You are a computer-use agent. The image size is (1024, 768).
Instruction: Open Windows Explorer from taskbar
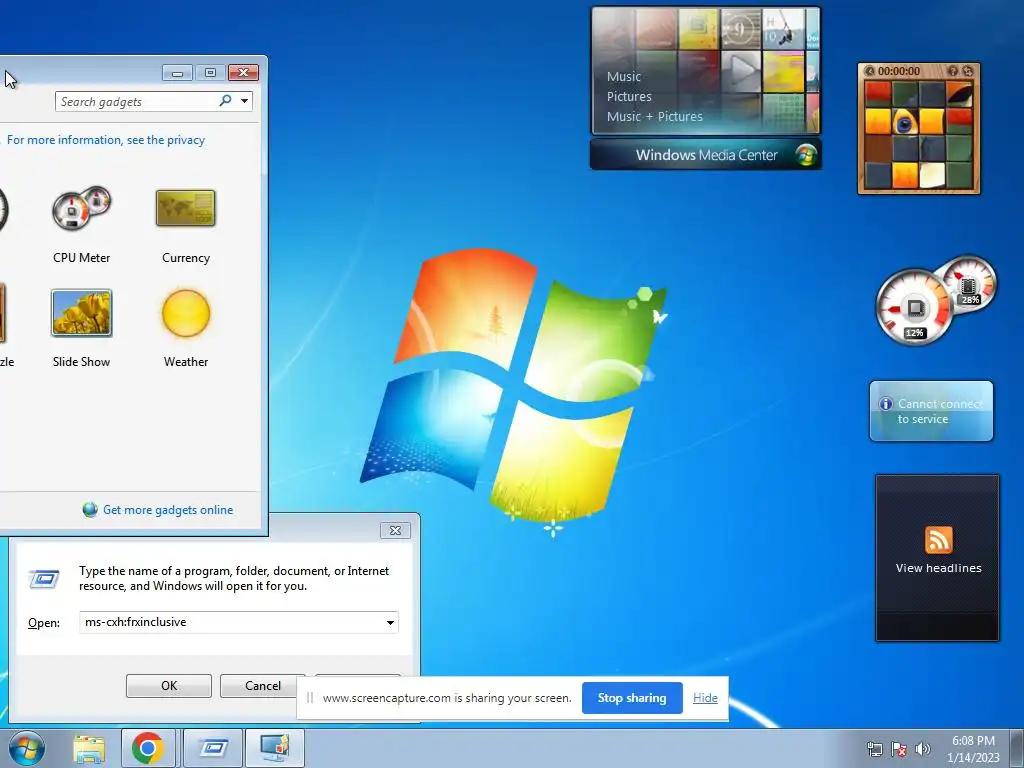pos(89,748)
